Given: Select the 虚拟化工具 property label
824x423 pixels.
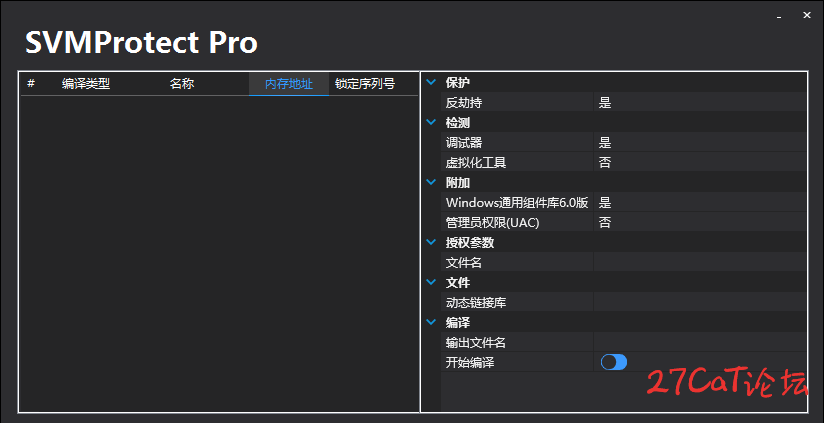Looking at the screenshot, I should (x=476, y=162).
